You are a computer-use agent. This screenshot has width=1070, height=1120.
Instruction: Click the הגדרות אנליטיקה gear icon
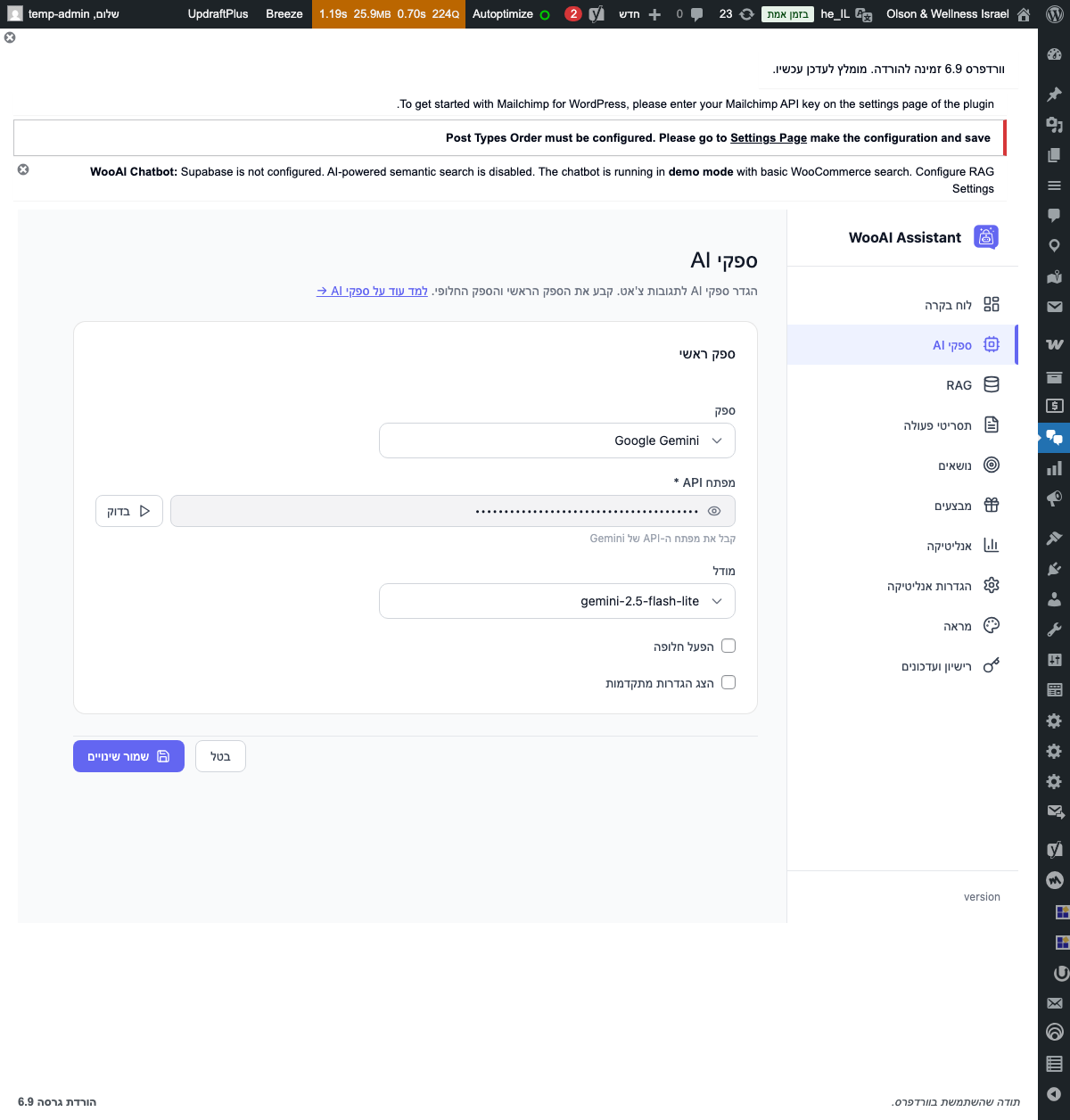coord(992,585)
